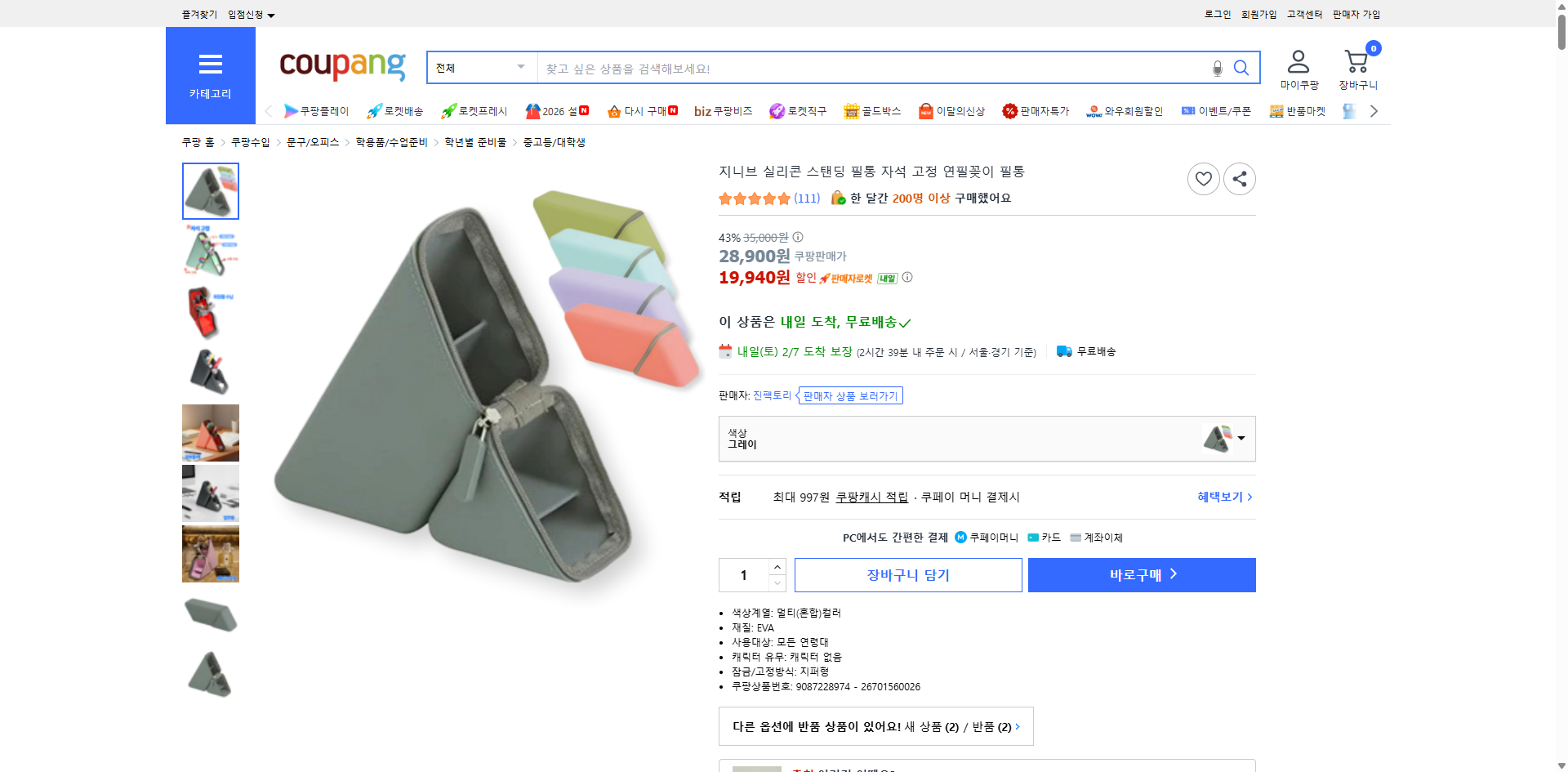Navigate to 문구/오피스 in the breadcrumb
Viewport: 1568px width, 772px height.
click(x=312, y=141)
